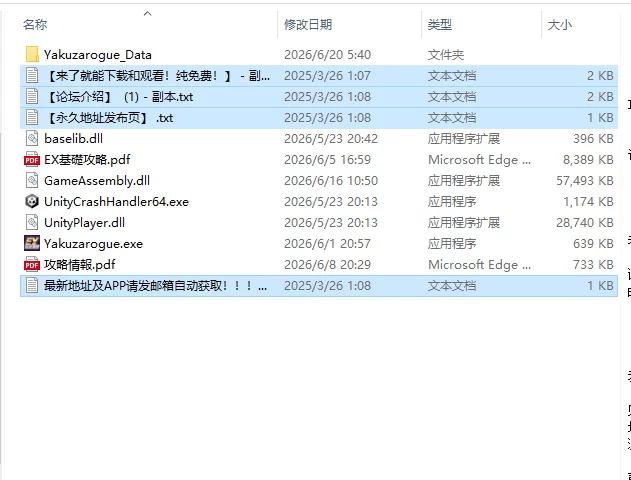
Task: Click the text file icon for 【来了就能下载和观看！纯免费！】
Action: pyautogui.click(x=32, y=75)
